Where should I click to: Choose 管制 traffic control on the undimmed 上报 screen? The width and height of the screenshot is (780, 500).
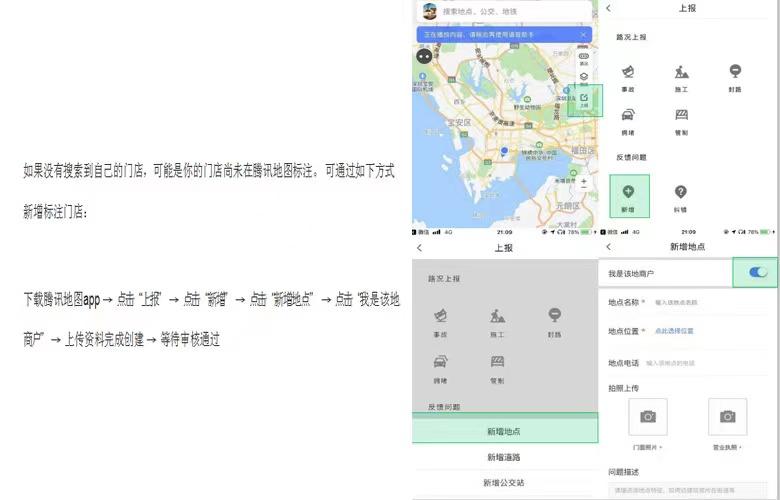pyautogui.click(x=682, y=122)
